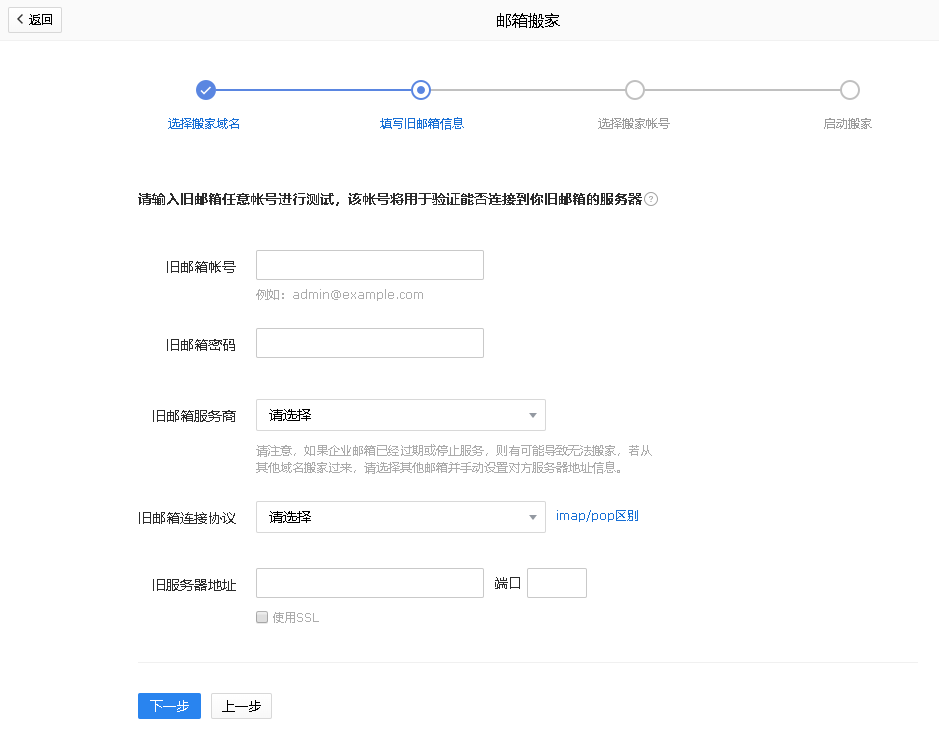Image resolution: width=939 pixels, height=745 pixels.
Task: Click the 选择搬家域名 step label
Action: click(x=204, y=124)
